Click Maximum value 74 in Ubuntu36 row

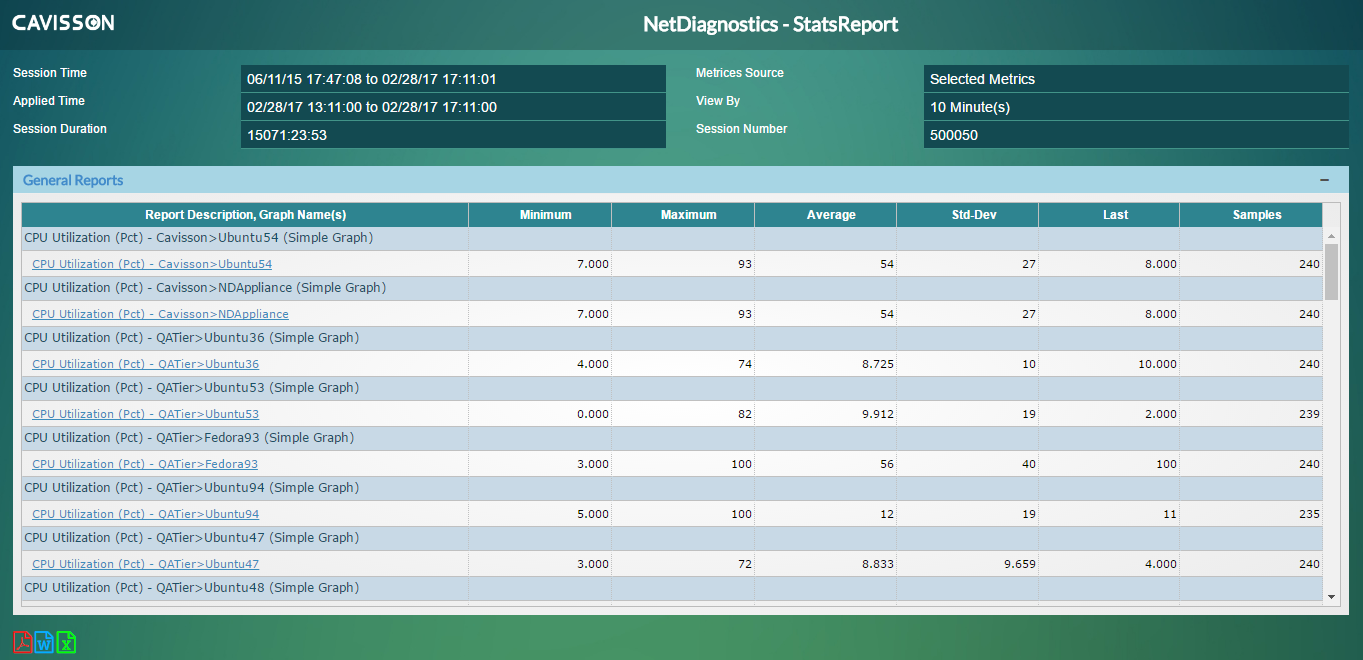click(x=745, y=364)
